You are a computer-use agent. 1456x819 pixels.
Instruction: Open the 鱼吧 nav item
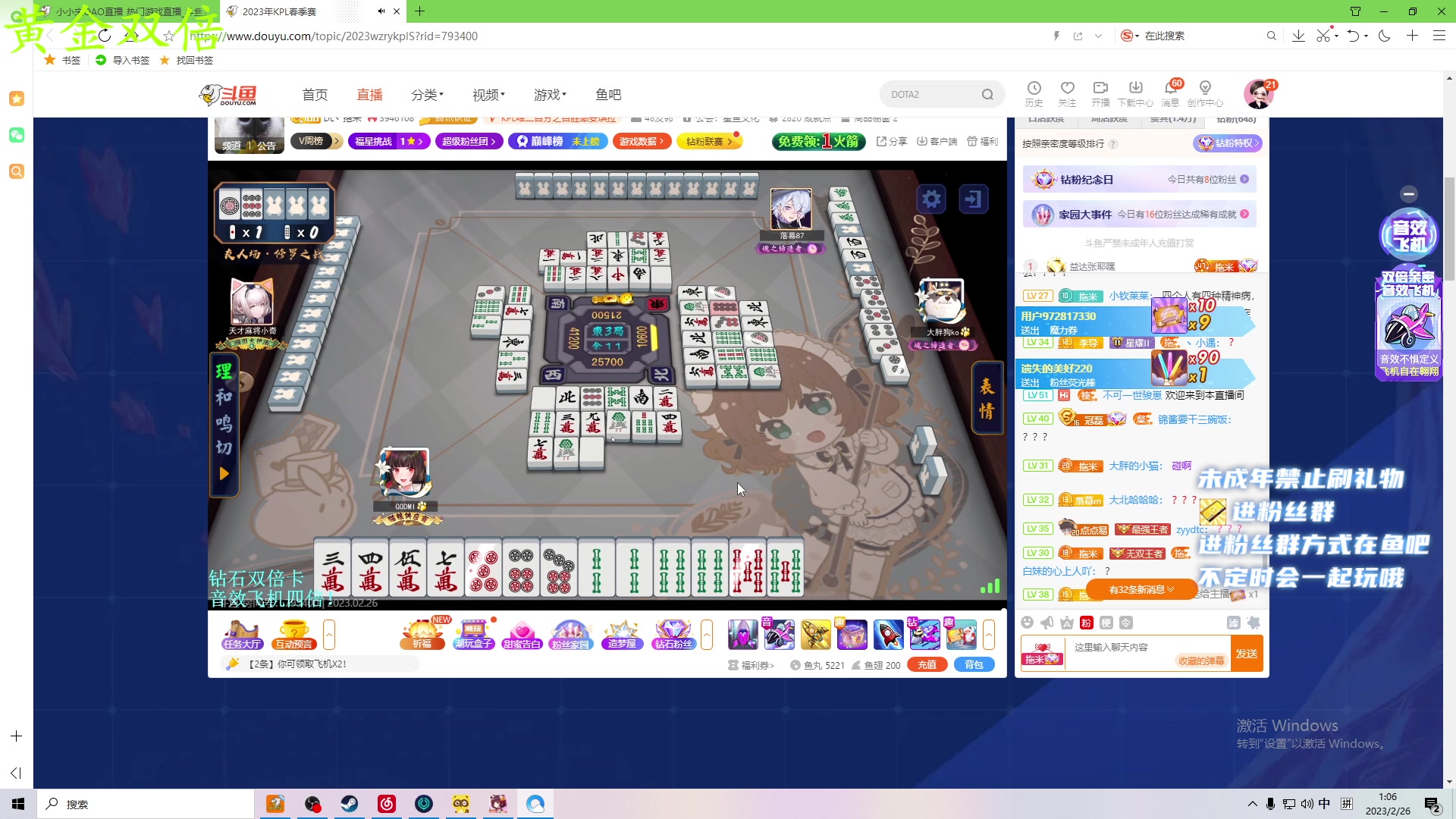pyautogui.click(x=608, y=95)
